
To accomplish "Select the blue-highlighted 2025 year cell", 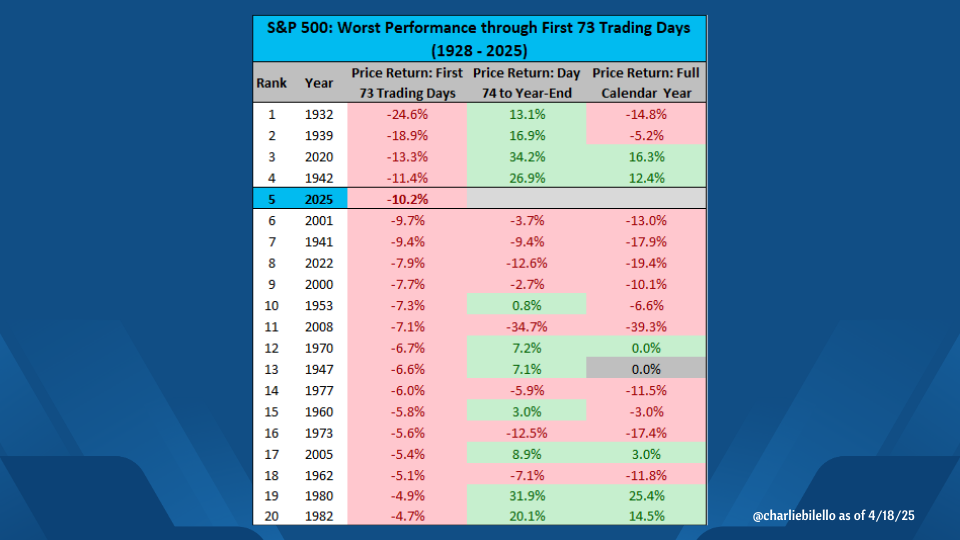I will [x=319, y=199].
